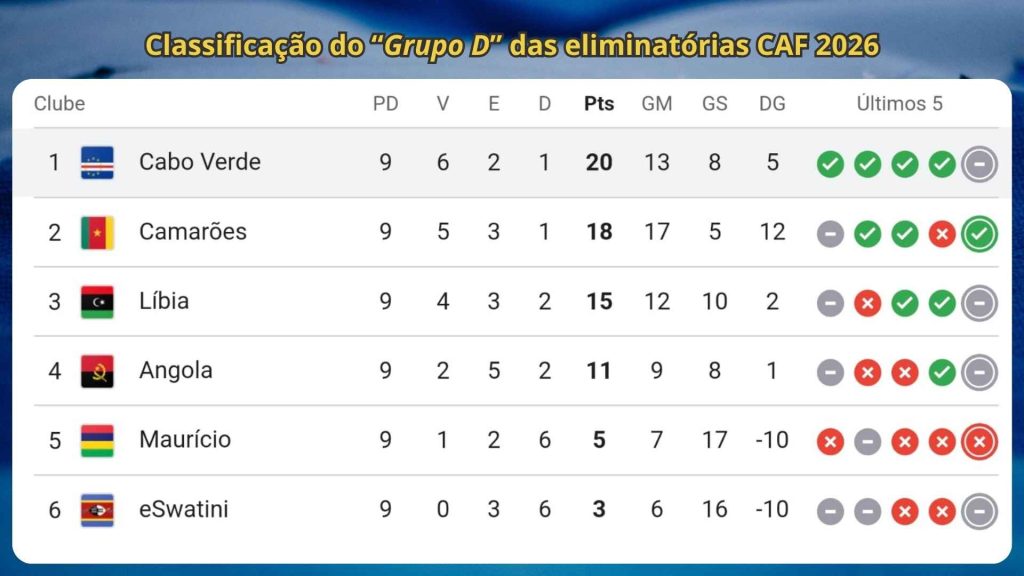
Task: Click the Angola flag icon
Action: pos(97,371)
